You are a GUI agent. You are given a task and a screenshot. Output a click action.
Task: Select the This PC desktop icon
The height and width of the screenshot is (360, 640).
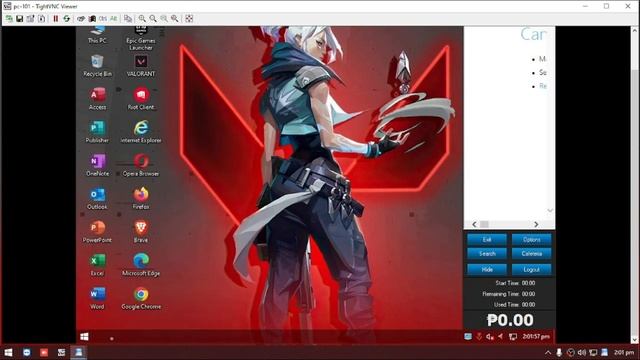(x=97, y=36)
